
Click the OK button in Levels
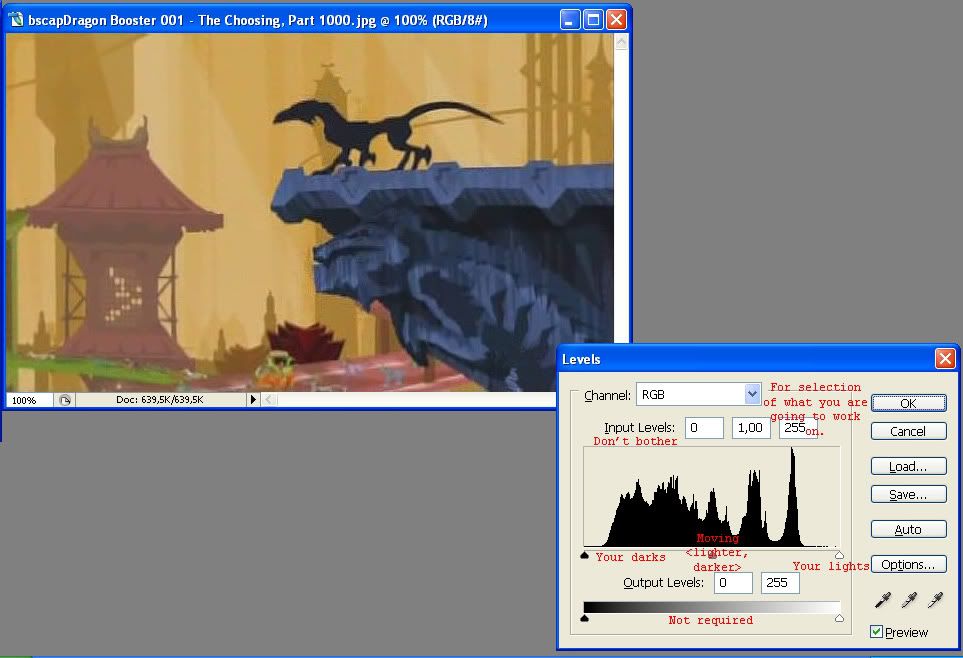908,403
